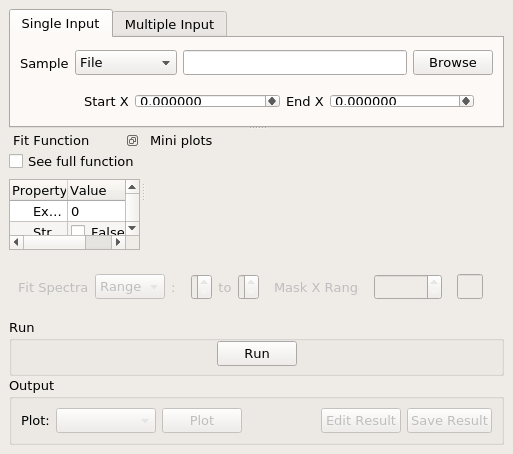Click the Mini plots undock icon
The height and width of the screenshot is (454, 513).
(x=132, y=141)
